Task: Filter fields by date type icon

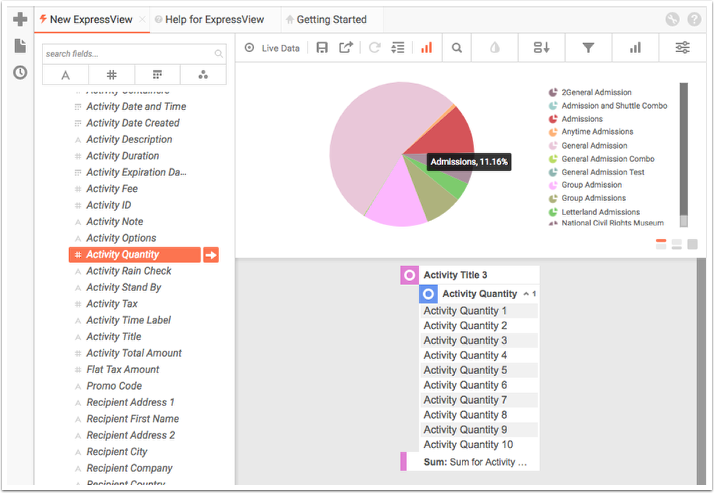Action: coord(158,75)
